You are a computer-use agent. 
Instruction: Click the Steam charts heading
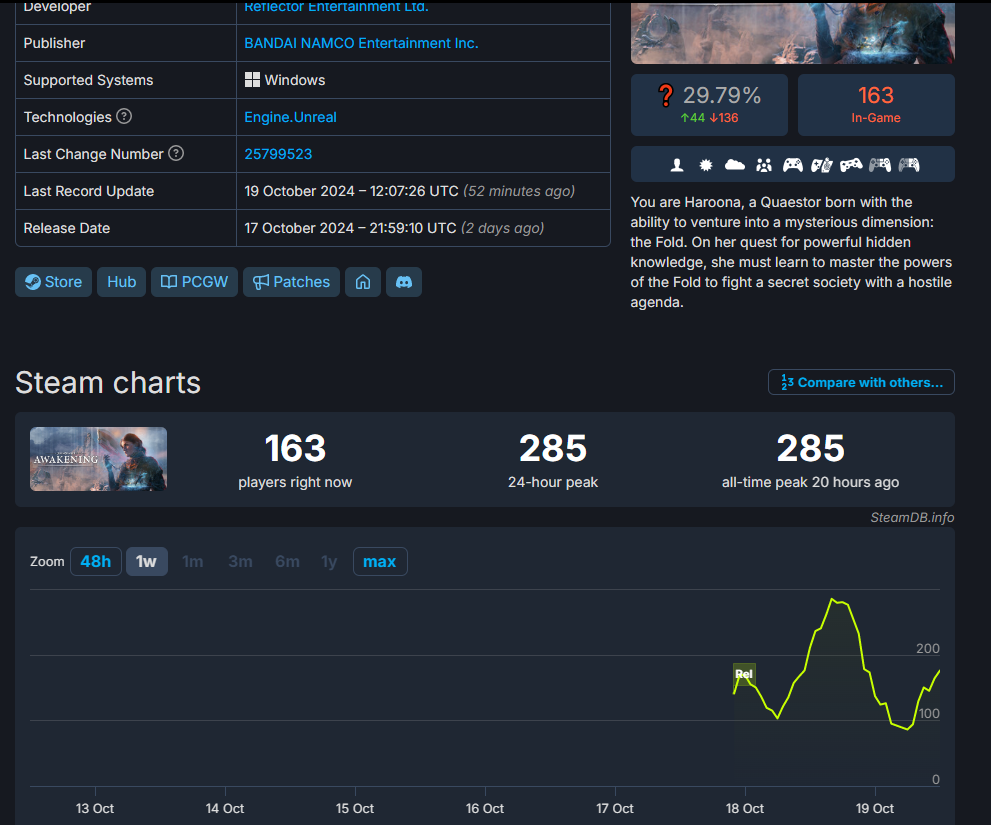108,382
